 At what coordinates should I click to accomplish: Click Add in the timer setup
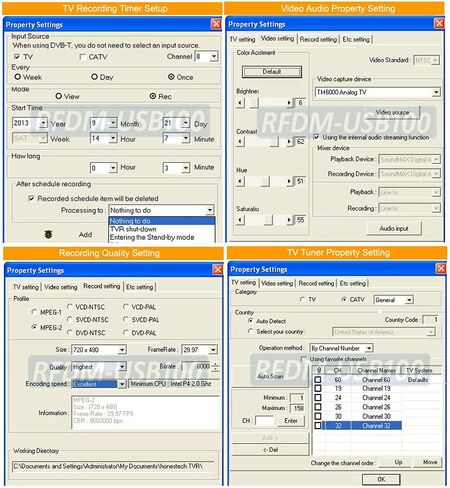pos(85,235)
